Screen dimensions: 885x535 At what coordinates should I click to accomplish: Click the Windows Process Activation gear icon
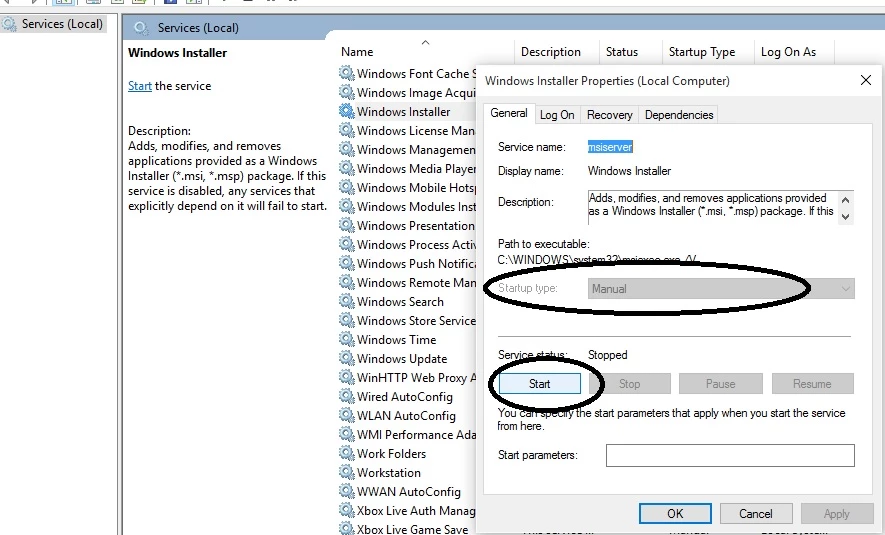pyautogui.click(x=347, y=244)
